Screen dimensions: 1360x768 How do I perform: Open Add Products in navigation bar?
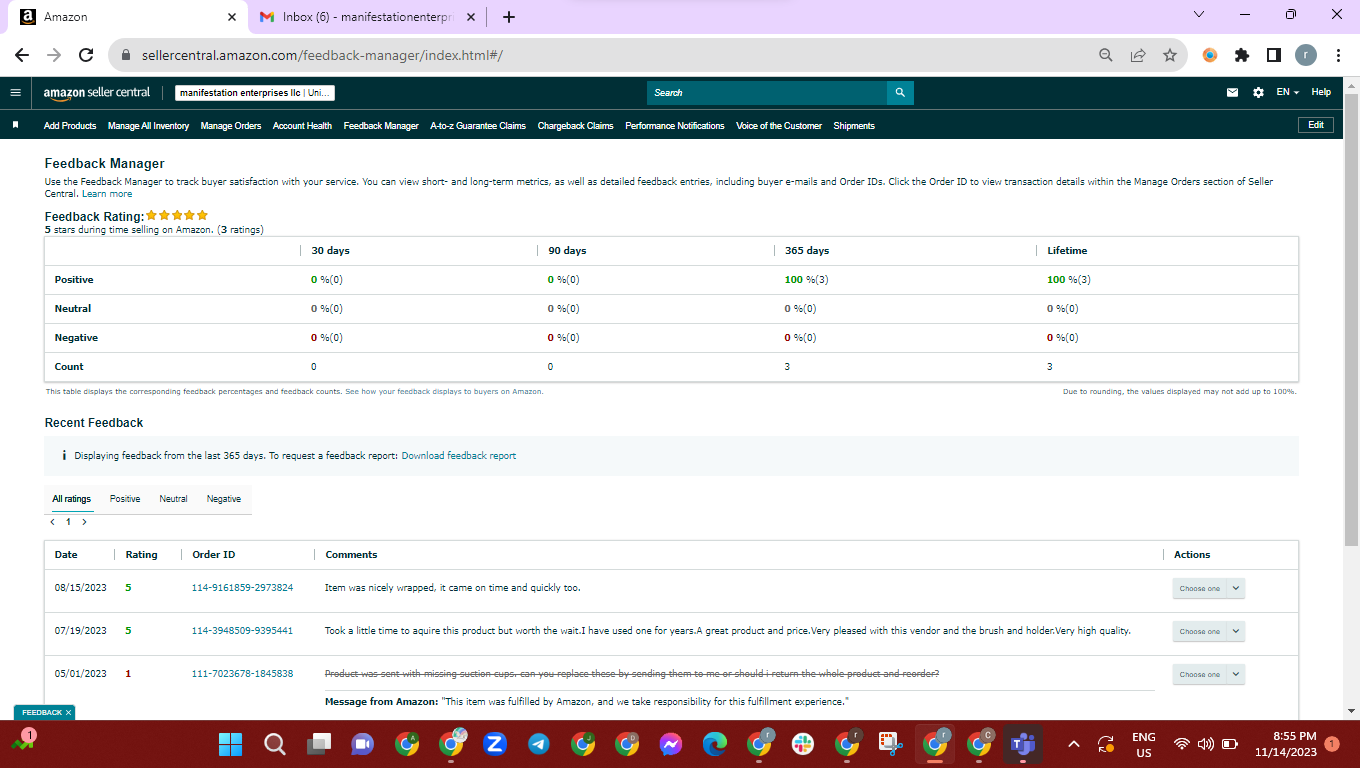(x=70, y=126)
